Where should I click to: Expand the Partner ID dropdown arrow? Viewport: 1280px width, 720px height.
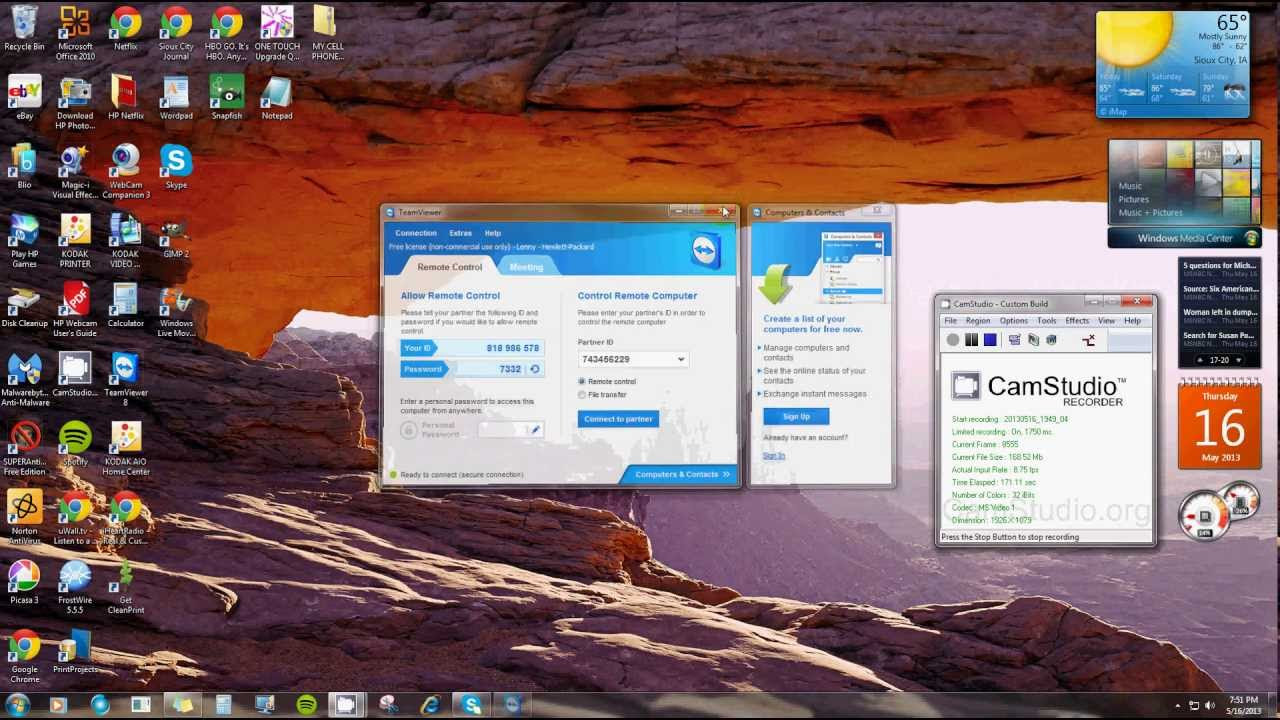click(x=681, y=359)
